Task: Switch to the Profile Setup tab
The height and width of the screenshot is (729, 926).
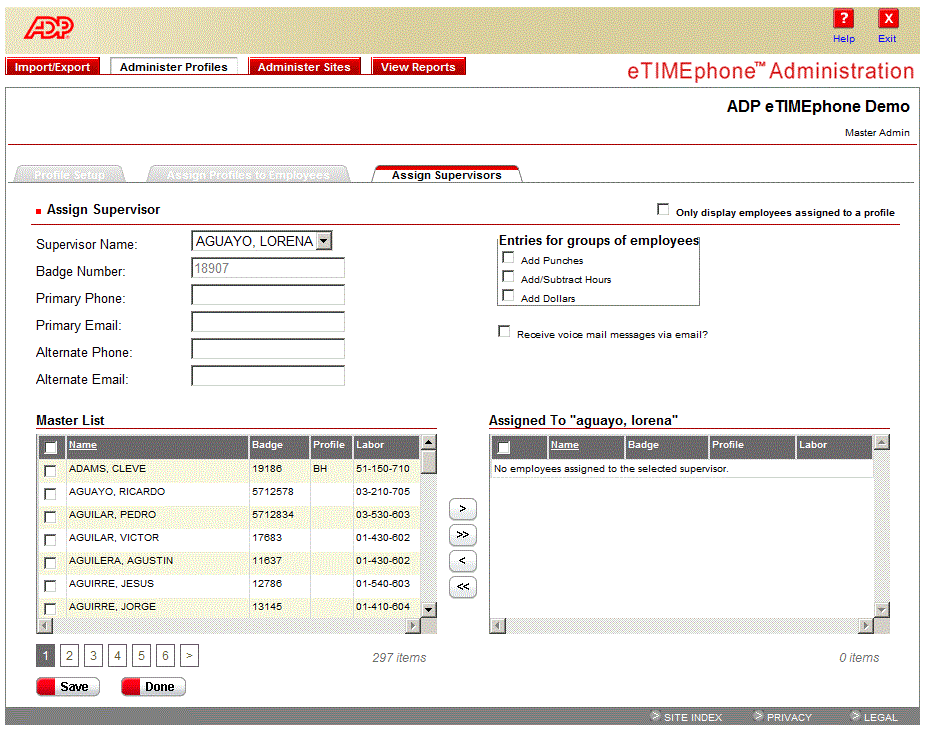Action: (x=70, y=174)
